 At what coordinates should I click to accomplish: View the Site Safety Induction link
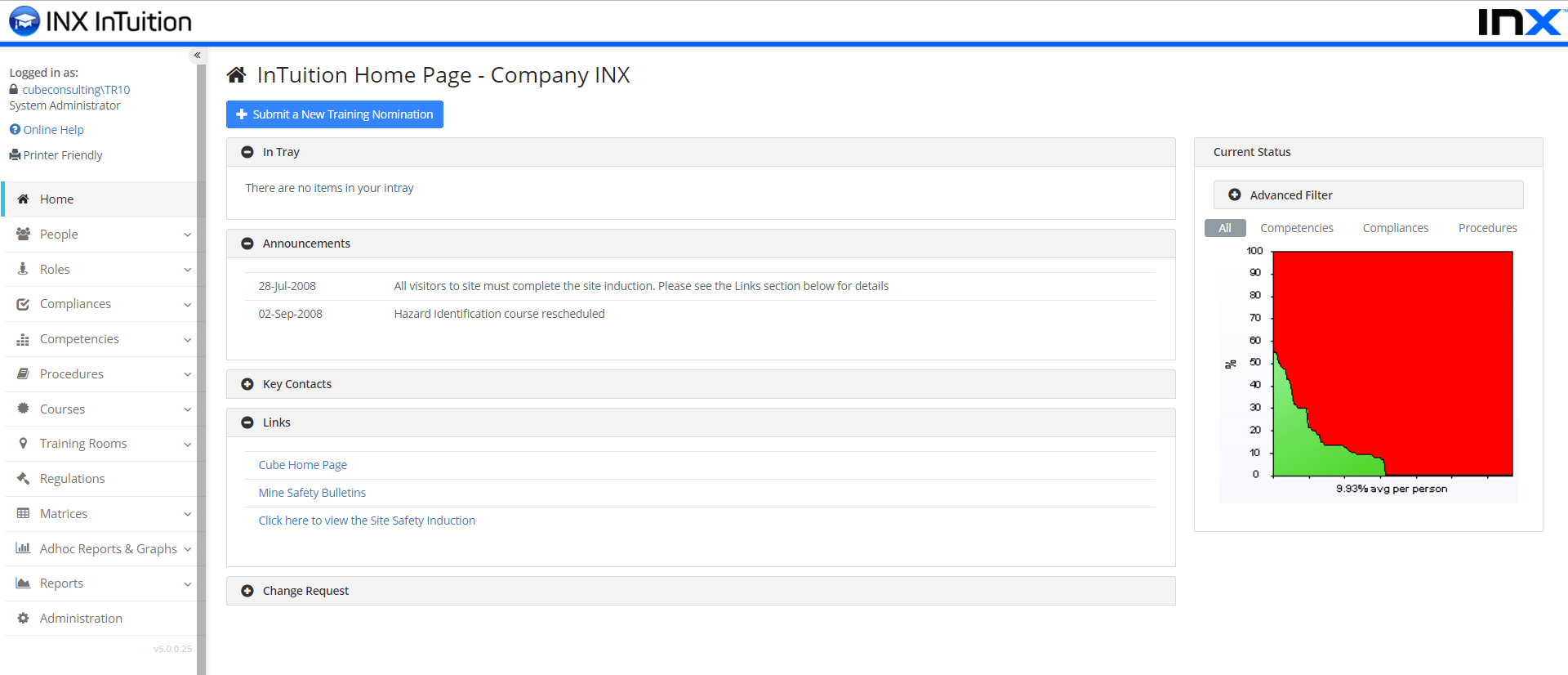coord(367,521)
